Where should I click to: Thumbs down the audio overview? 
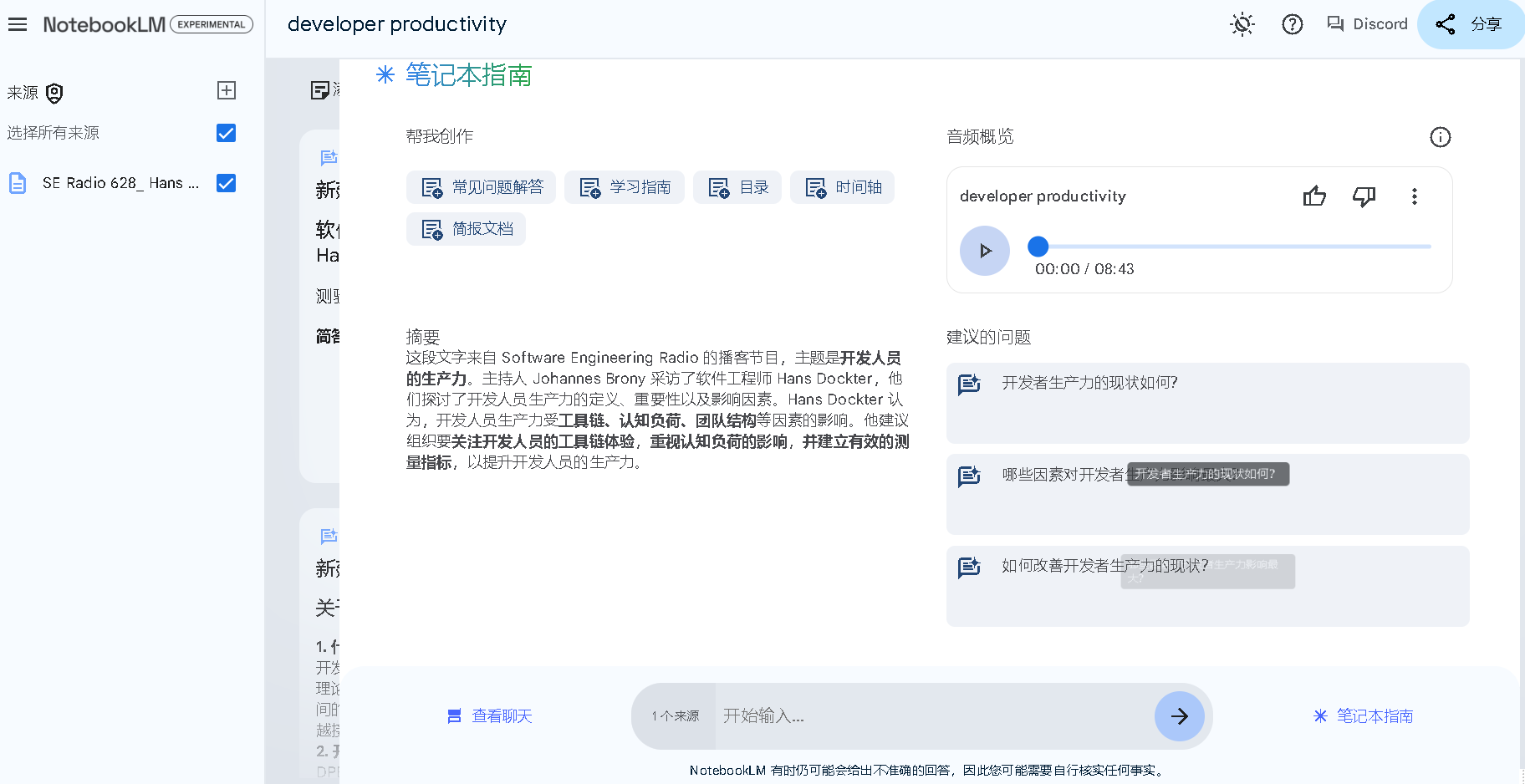[x=1364, y=196]
